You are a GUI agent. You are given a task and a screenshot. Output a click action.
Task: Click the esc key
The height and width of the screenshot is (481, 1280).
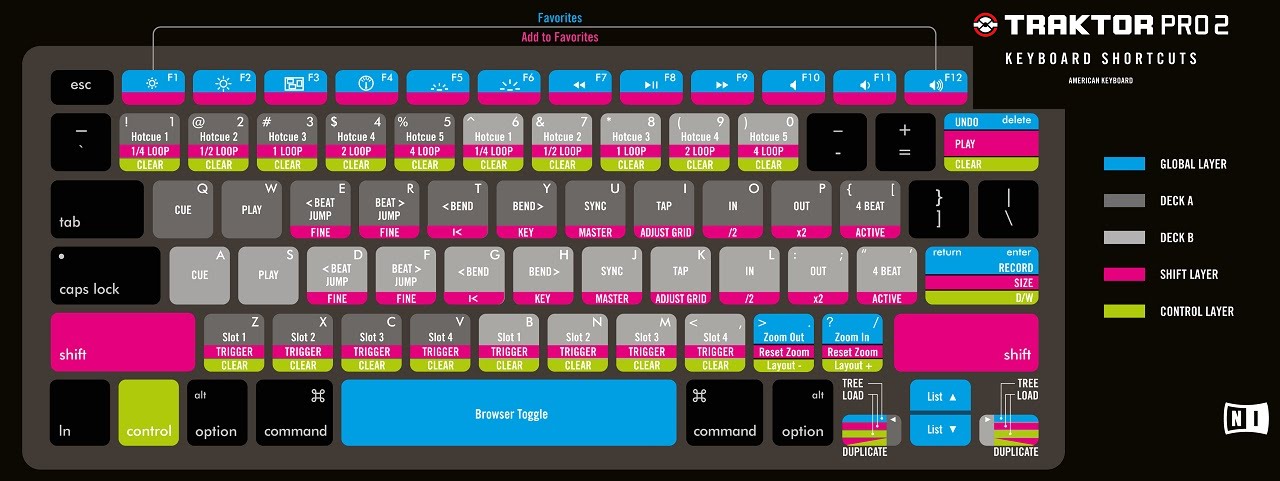click(82, 87)
